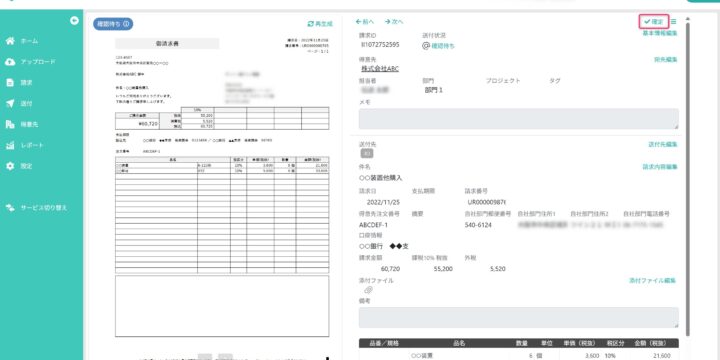Click the tax value 5,520

[x=498, y=269]
